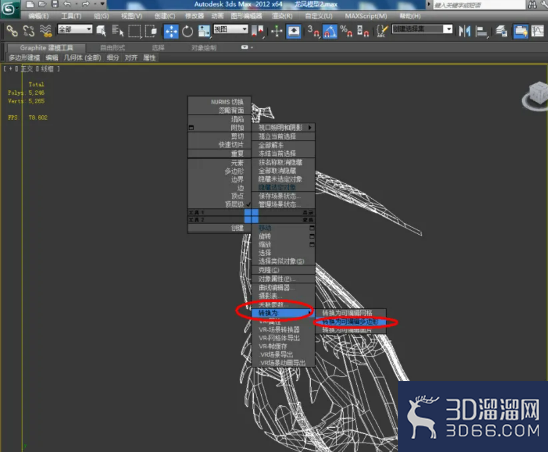Image resolution: width=548 pixels, height=452 pixels.
Task: Open the 工具(T) menu
Action: pyautogui.click(x=71, y=16)
